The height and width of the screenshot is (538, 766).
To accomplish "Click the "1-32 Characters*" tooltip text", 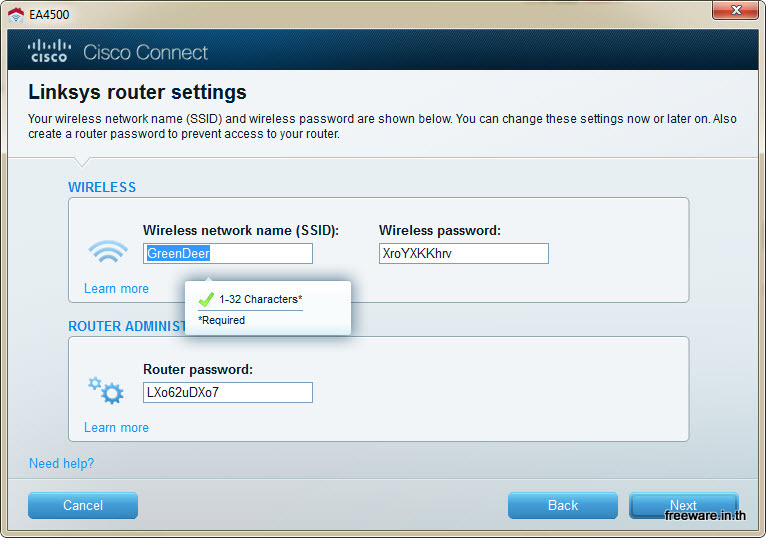I will tap(261, 299).
